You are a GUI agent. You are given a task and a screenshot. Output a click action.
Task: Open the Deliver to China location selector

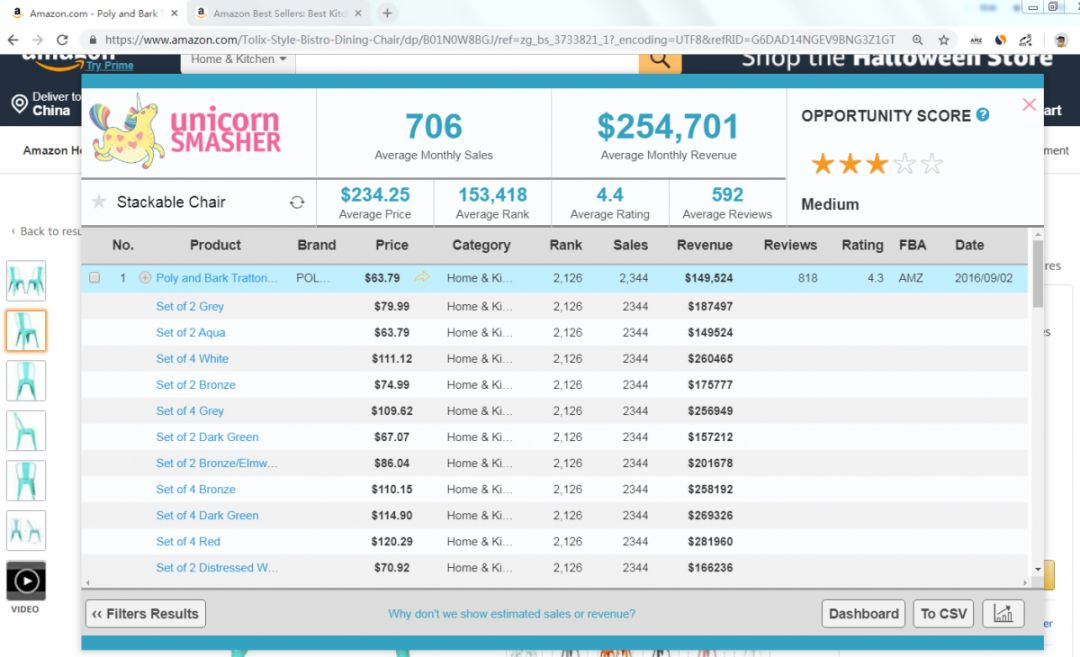[46, 104]
